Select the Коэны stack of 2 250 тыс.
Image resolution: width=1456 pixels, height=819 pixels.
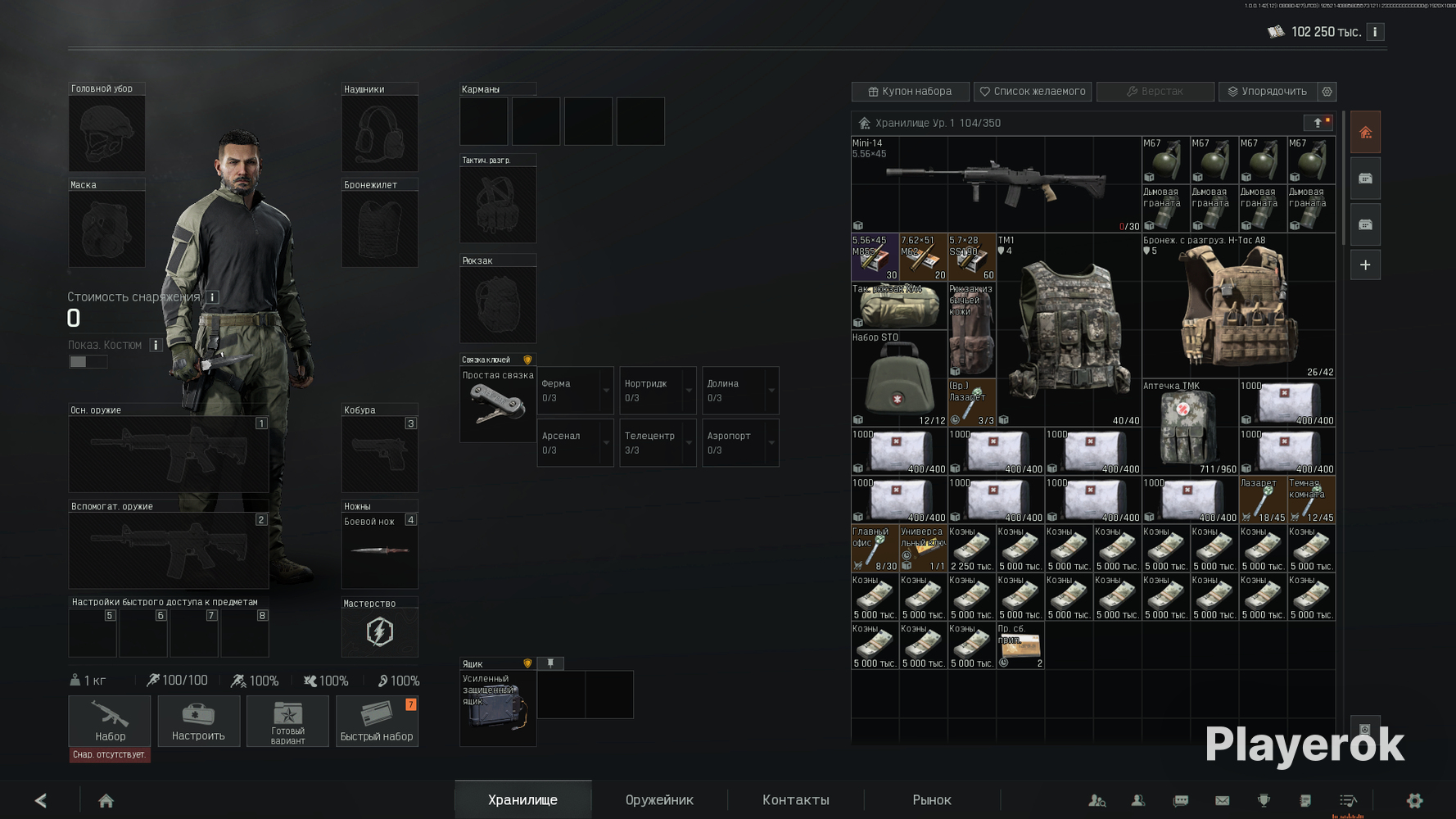pyautogui.click(x=972, y=548)
